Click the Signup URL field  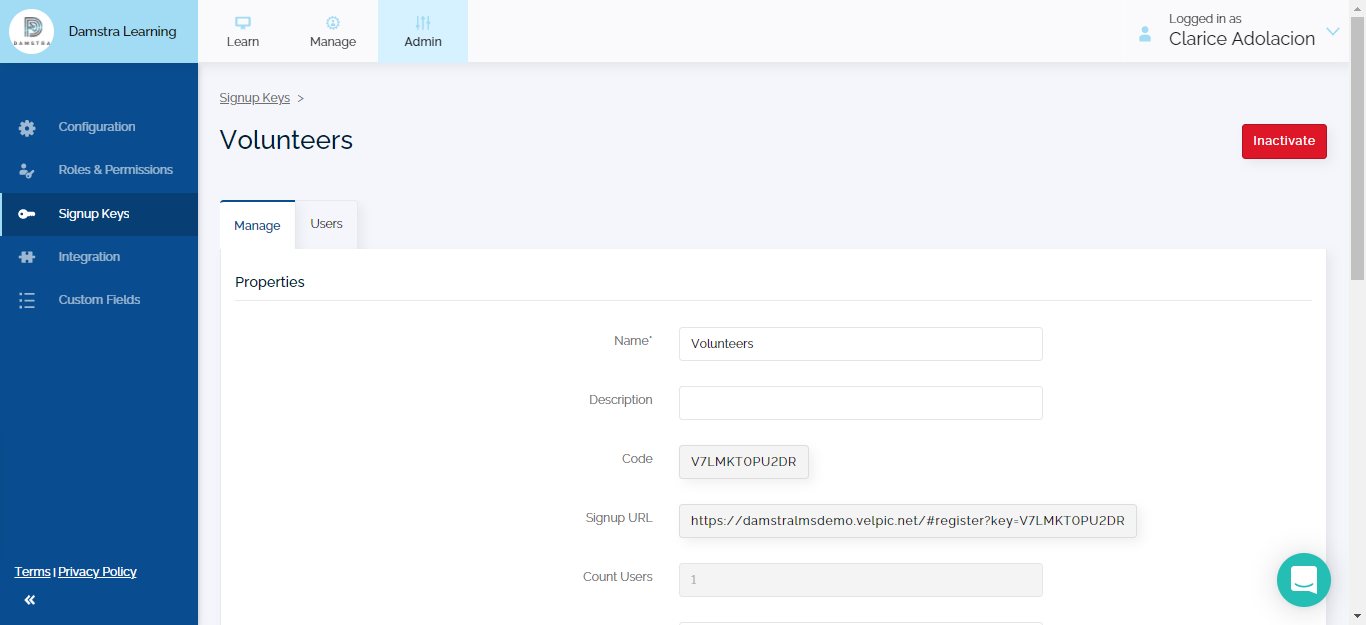click(908, 521)
